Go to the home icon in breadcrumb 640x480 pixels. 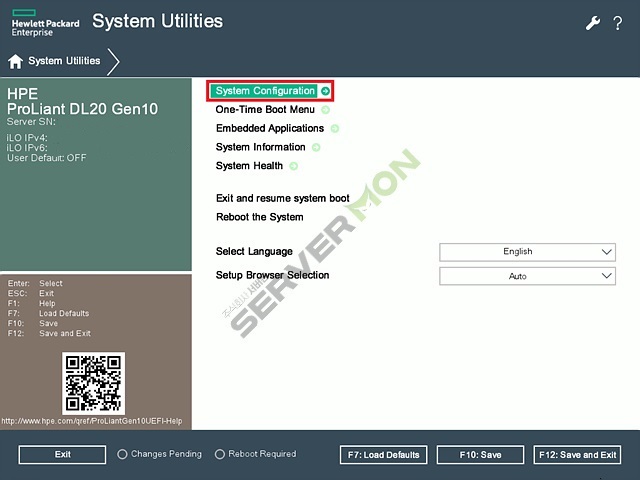[x=16, y=61]
